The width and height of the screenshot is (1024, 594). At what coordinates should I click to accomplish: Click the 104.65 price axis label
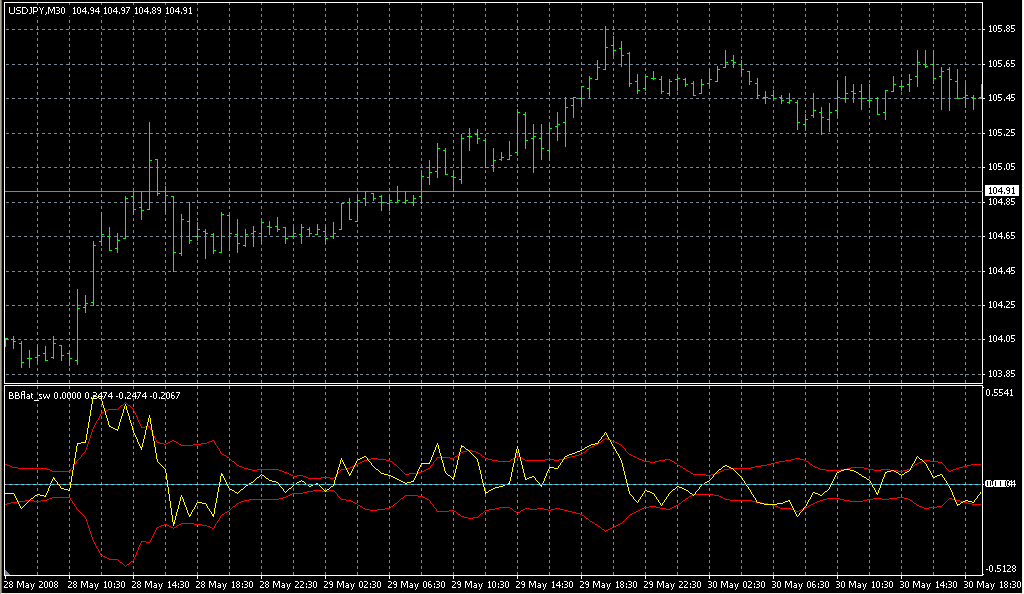pyautogui.click(x=1001, y=236)
